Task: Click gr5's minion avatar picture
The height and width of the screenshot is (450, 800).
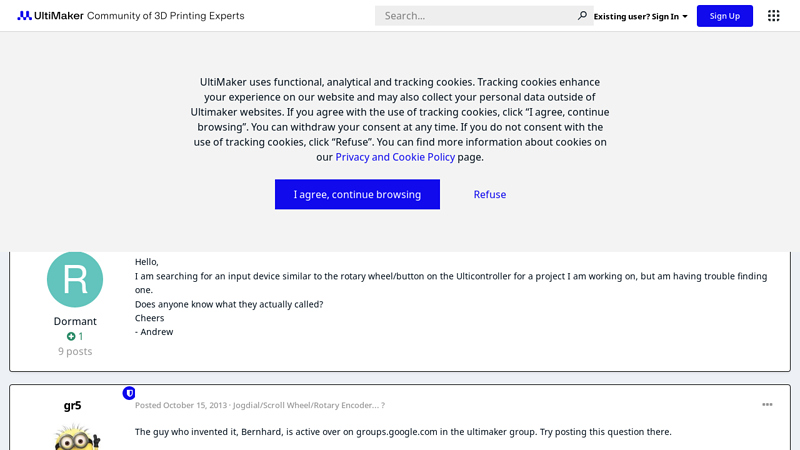Action: pos(75,437)
